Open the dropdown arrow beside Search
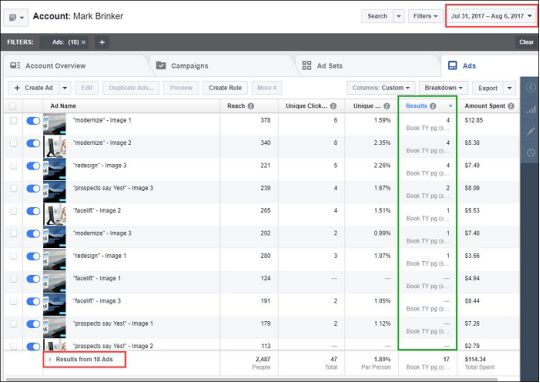Image resolution: width=540 pixels, height=383 pixels. [x=399, y=16]
